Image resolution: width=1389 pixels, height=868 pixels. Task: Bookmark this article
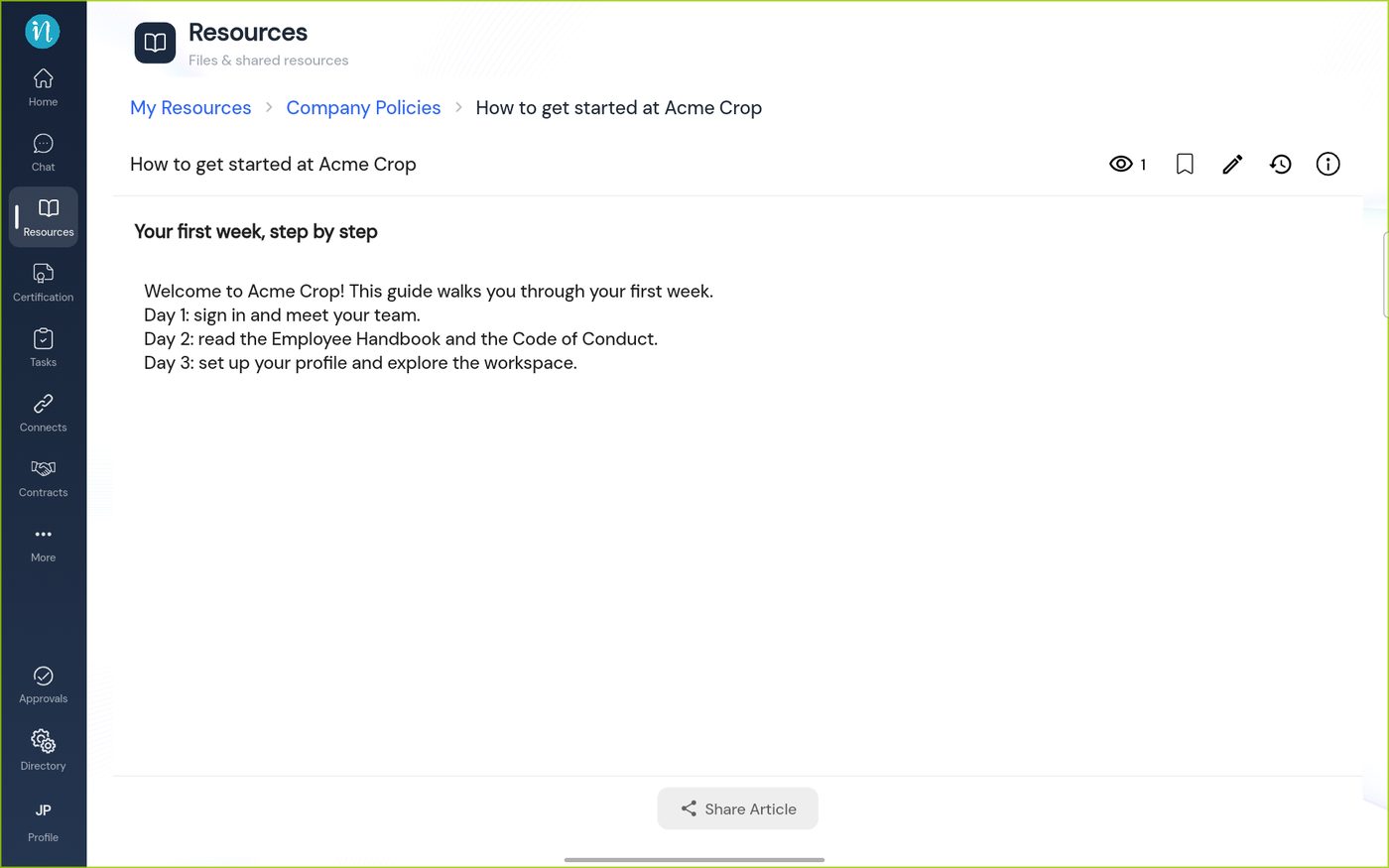[1185, 165]
